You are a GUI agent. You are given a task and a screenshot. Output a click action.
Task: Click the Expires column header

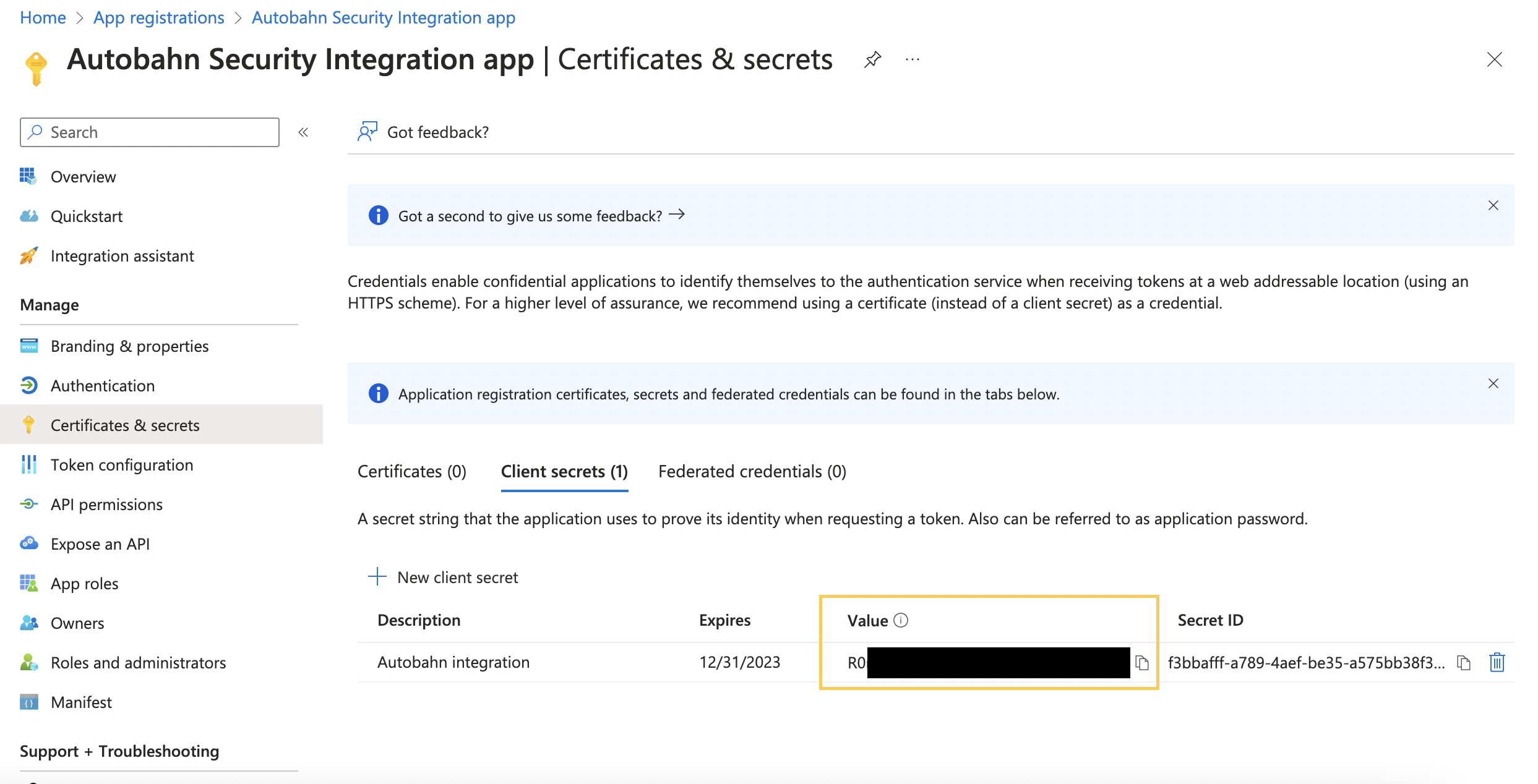724,620
